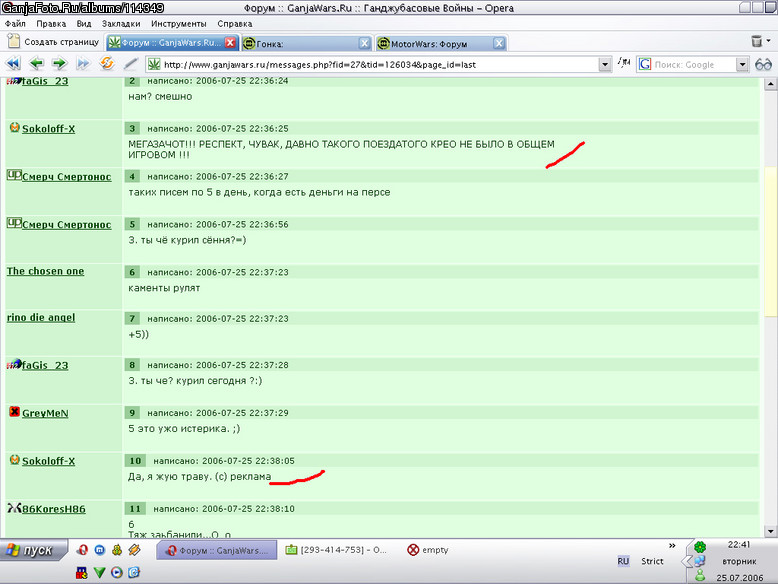This screenshot has width=778, height=584.
Task: Open the Справка menu
Action: click(235, 23)
